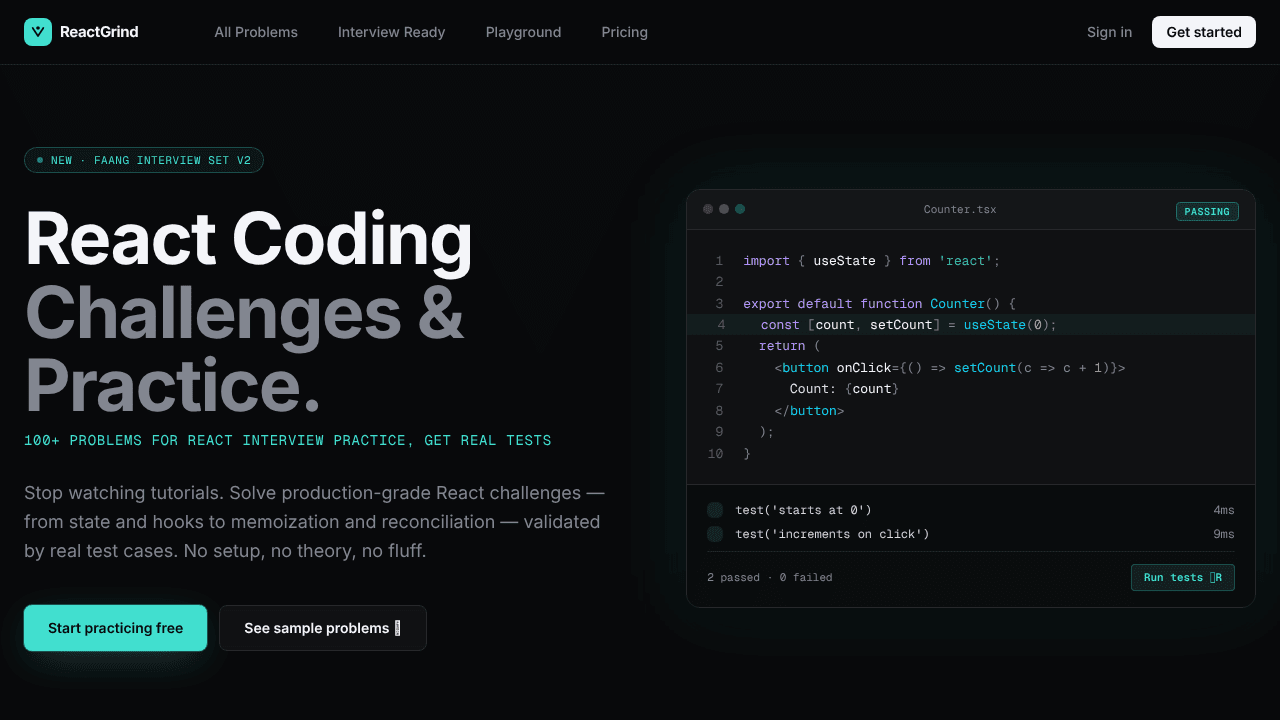
Task: Click the '100+ PROBLEMS' tagline text
Action: tap(288, 440)
